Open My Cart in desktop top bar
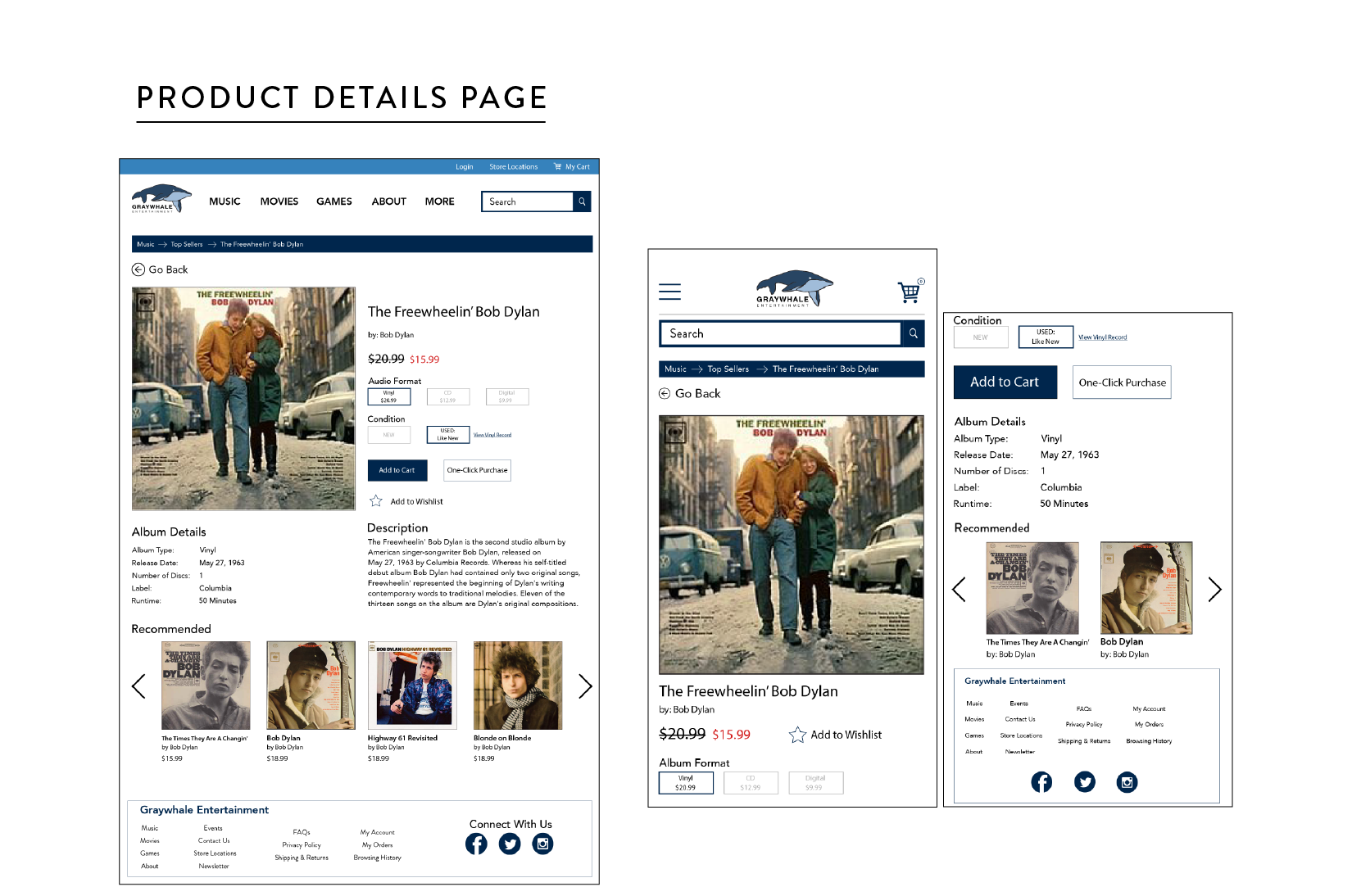The image size is (1352, 896). point(572,166)
